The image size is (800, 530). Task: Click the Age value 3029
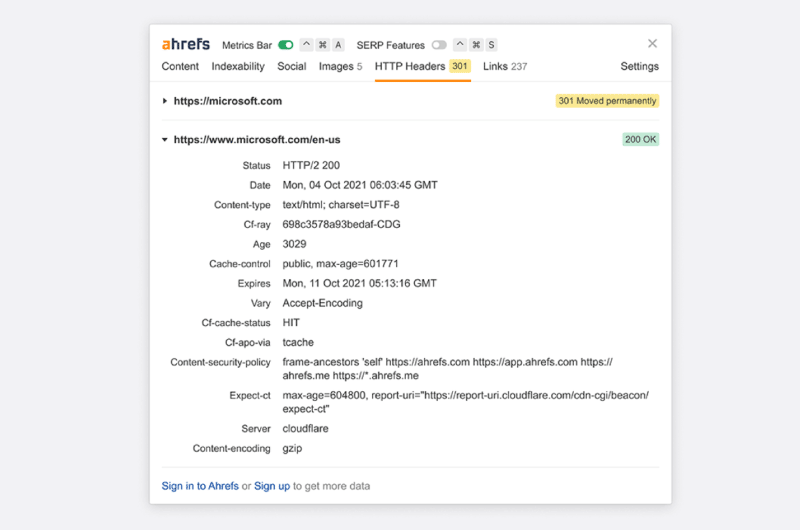294,244
